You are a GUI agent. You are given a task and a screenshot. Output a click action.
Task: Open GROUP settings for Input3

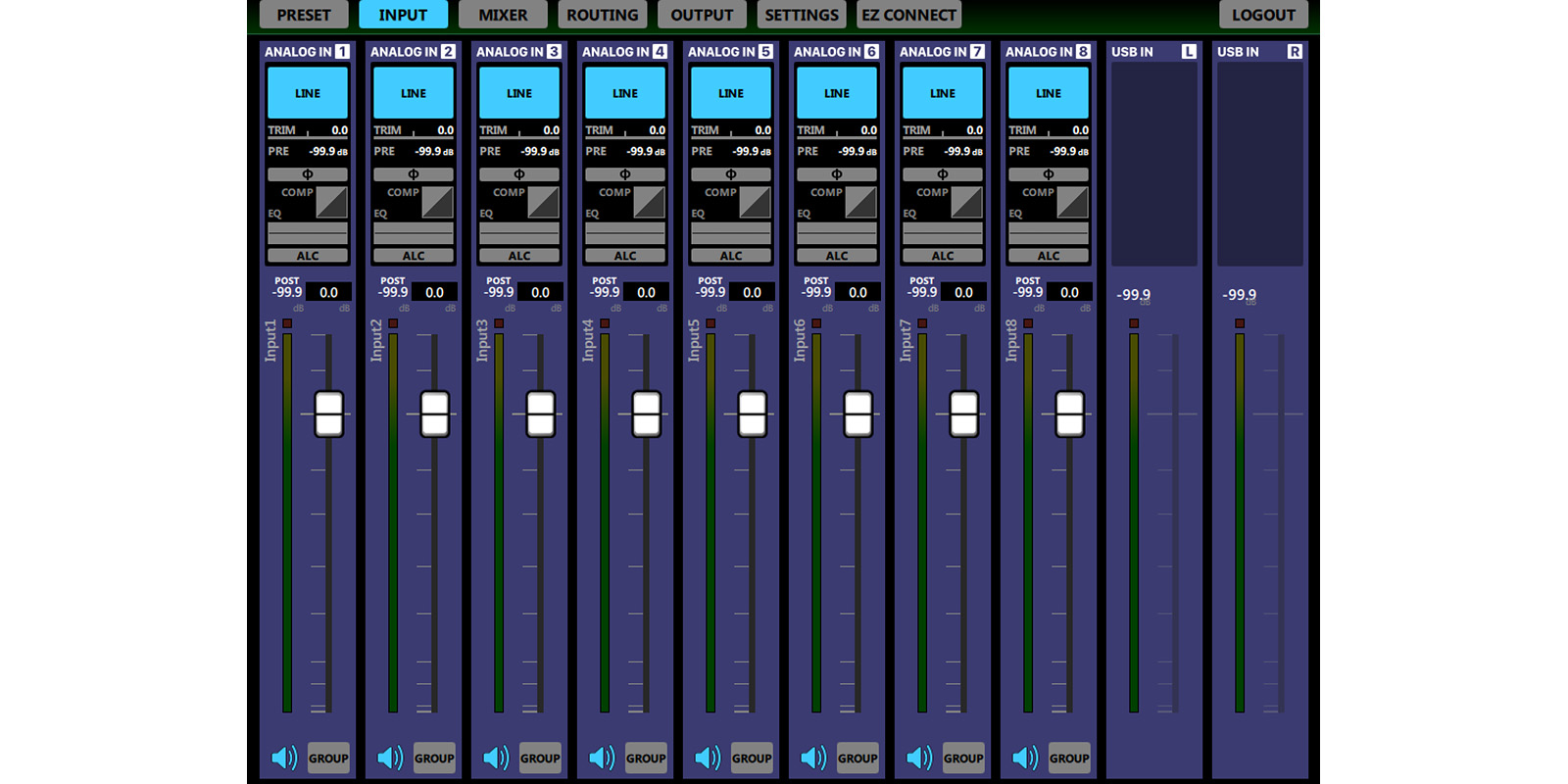coord(540,758)
